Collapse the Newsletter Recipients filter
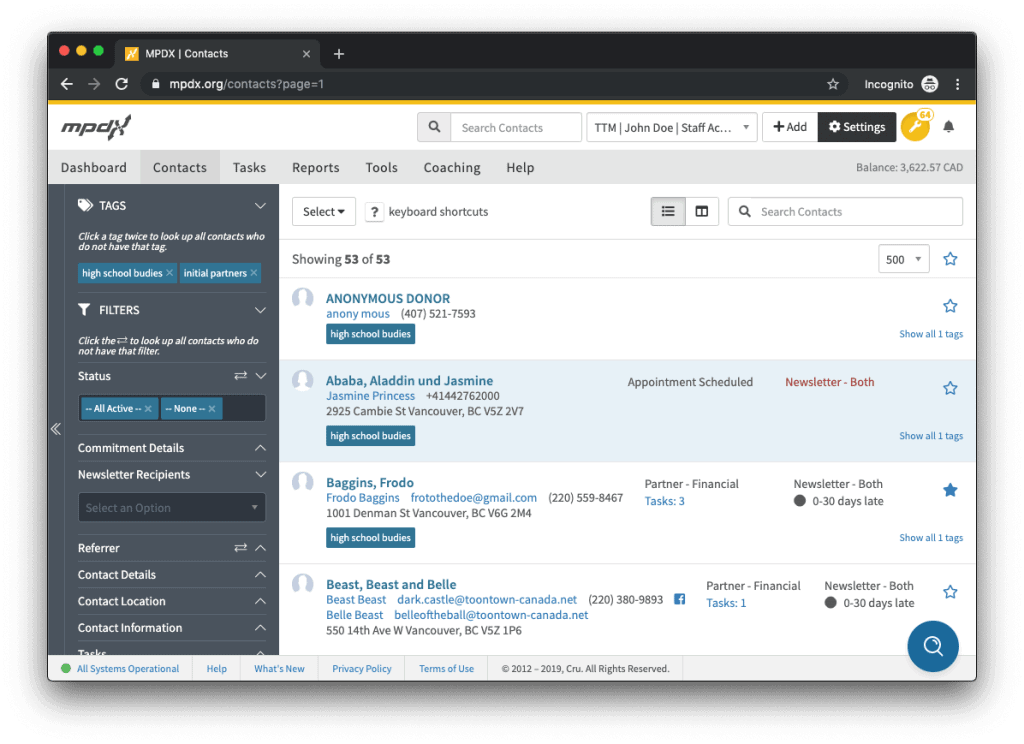The width and height of the screenshot is (1024, 744). pyautogui.click(x=261, y=474)
